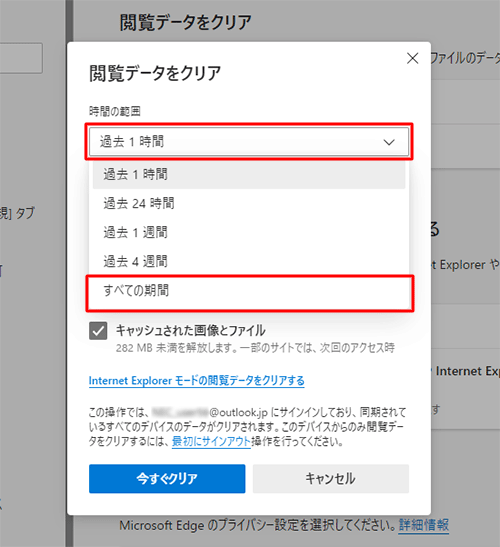Click the 今すぐクリア button
Viewport: 500px width, 547px height.
167,479
